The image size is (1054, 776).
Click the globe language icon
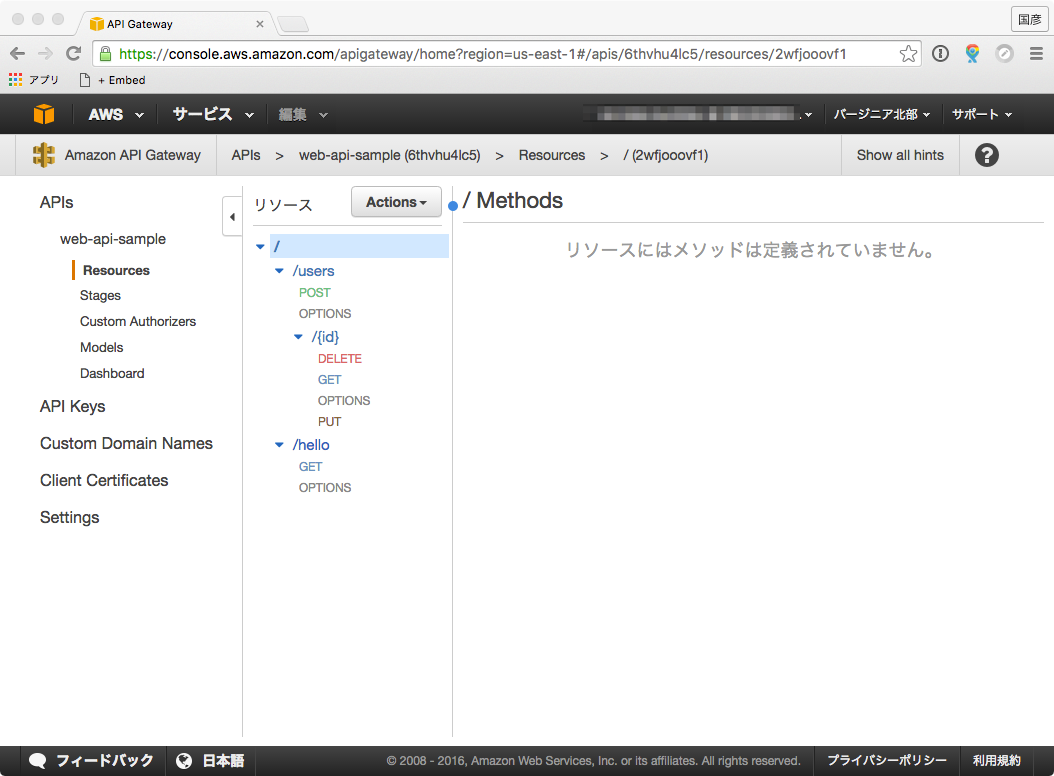184,761
